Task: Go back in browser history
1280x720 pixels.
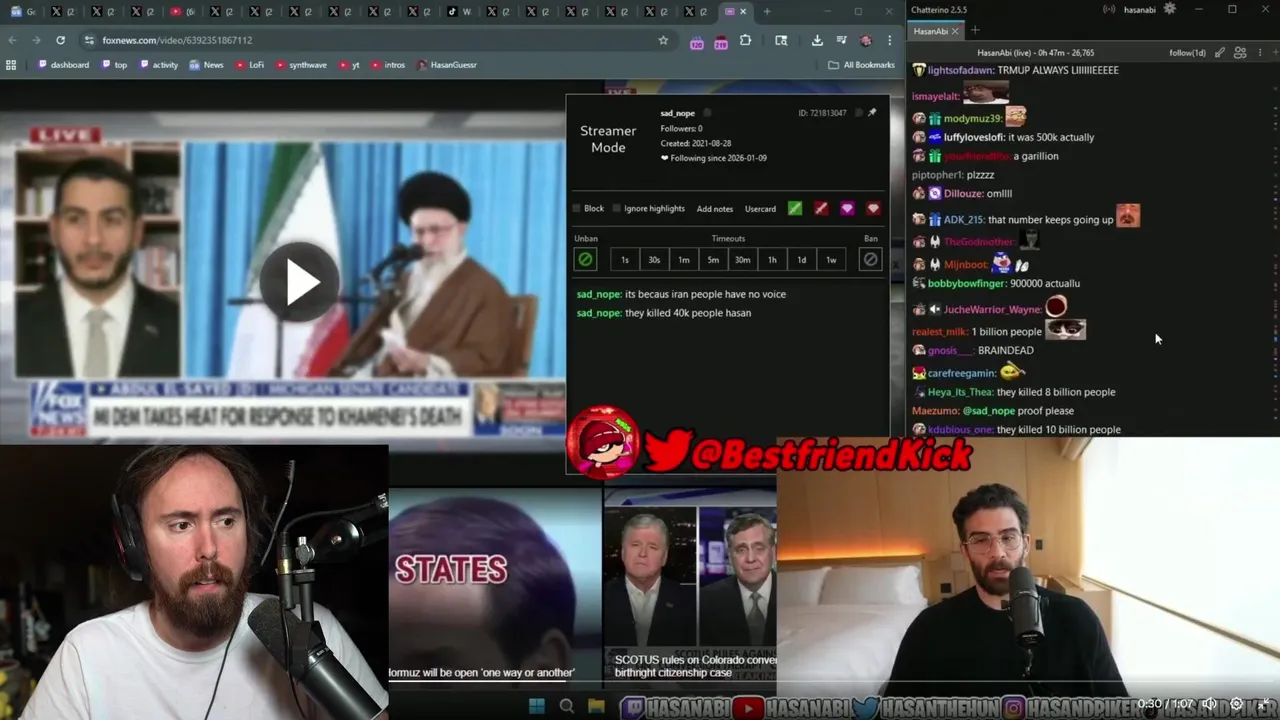Action: tap(13, 40)
